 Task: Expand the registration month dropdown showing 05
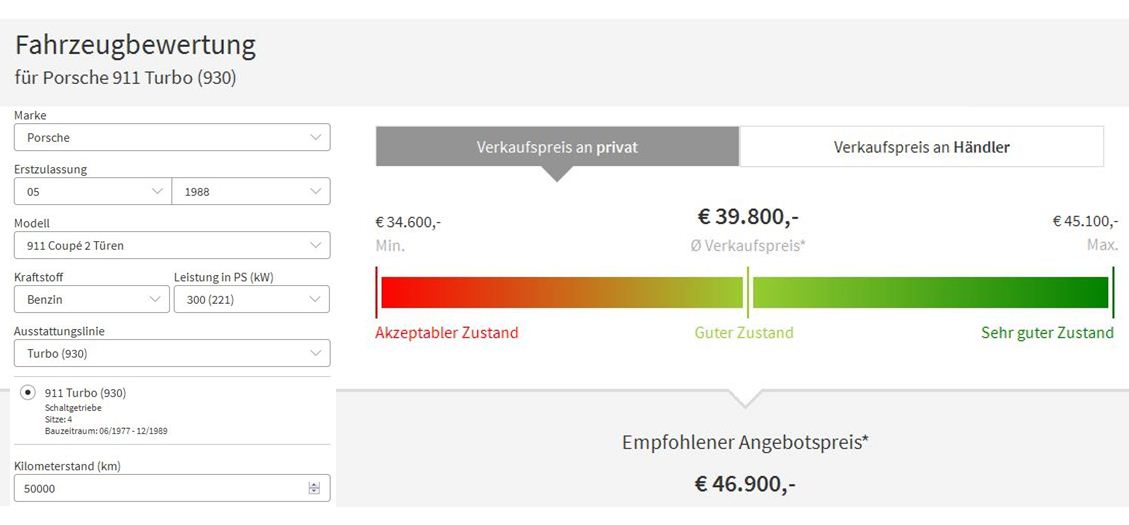pos(93,192)
